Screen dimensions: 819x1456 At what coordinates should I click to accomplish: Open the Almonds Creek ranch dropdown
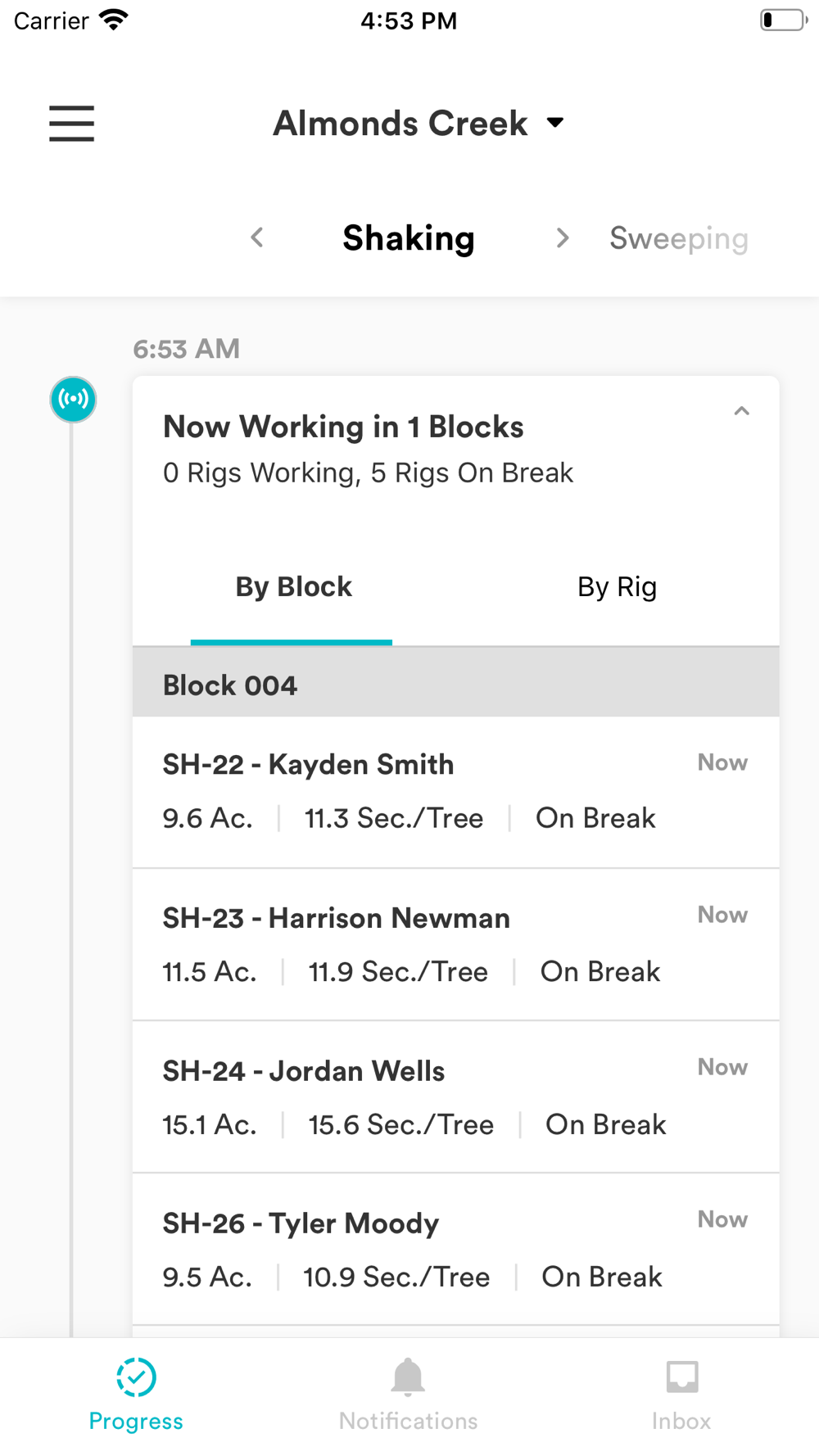(x=419, y=123)
